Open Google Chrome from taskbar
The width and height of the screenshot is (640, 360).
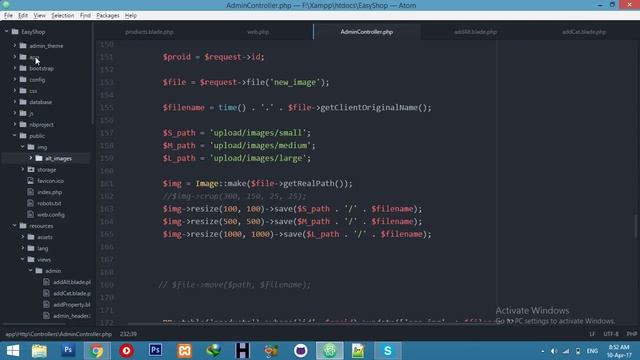tap(97, 351)
